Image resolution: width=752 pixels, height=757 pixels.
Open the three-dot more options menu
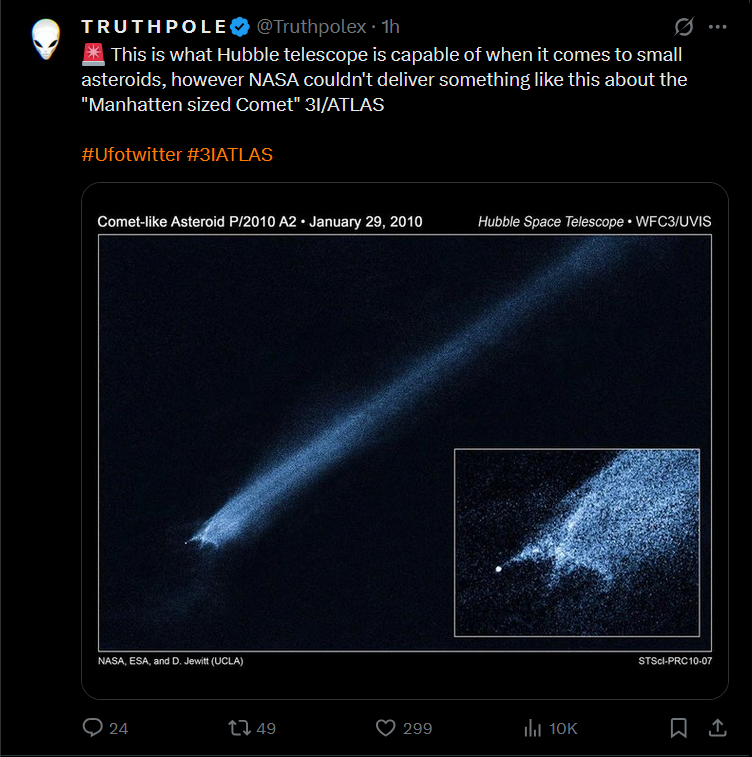click(717, 27)
